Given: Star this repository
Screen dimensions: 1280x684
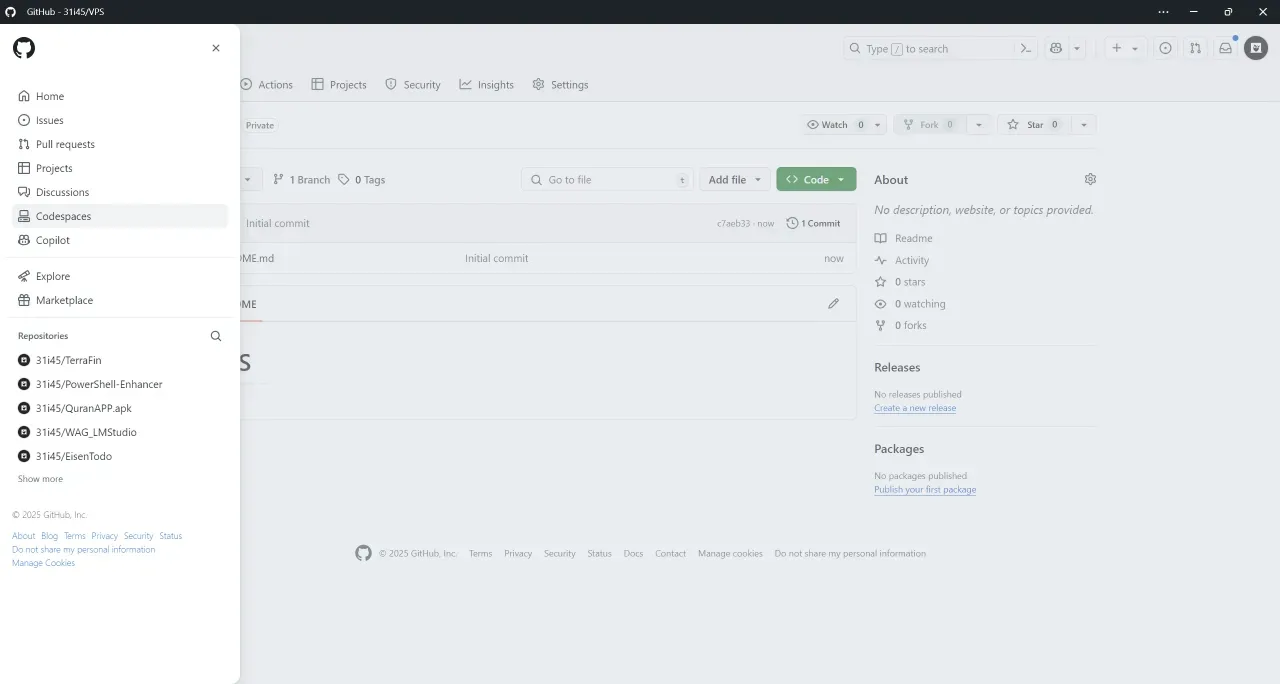Looking at the screenshot, I should click(1034, 125).
